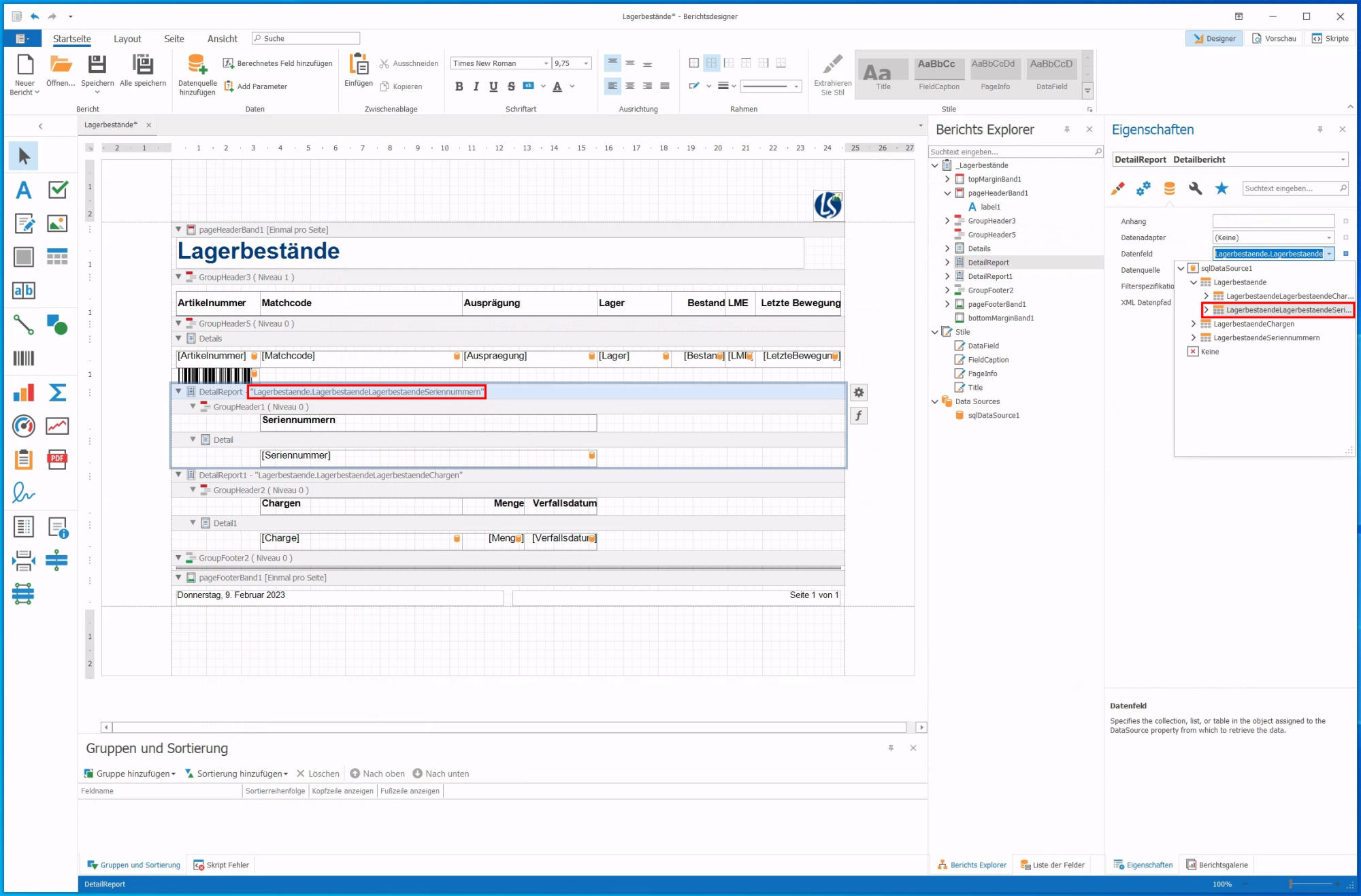Viewport: 1361px width, 896px height.
Task: Click the zoom slider in status bar
Action: [x=1291, y=884]
